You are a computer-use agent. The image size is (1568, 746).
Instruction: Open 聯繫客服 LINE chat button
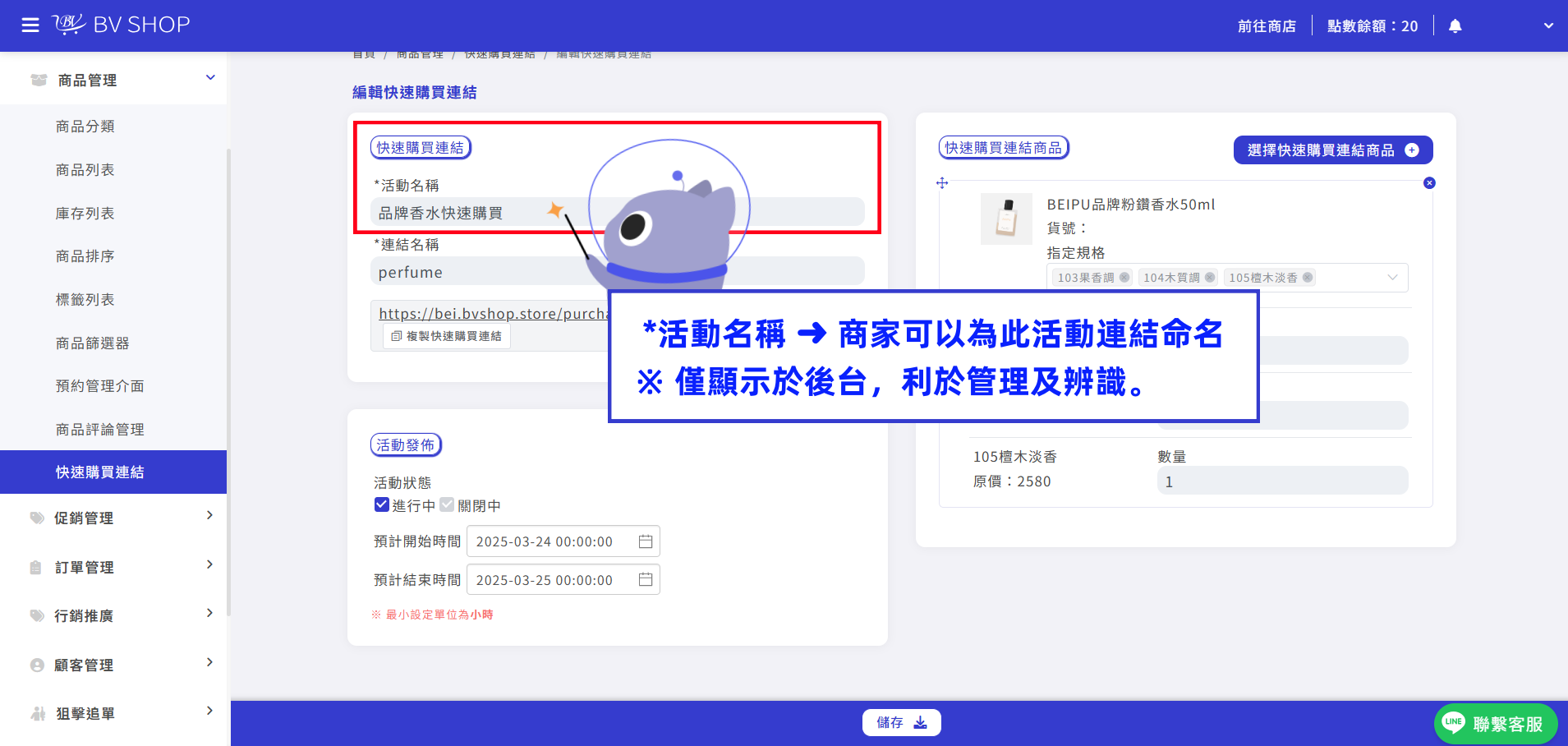click(x=1496, y=724)
